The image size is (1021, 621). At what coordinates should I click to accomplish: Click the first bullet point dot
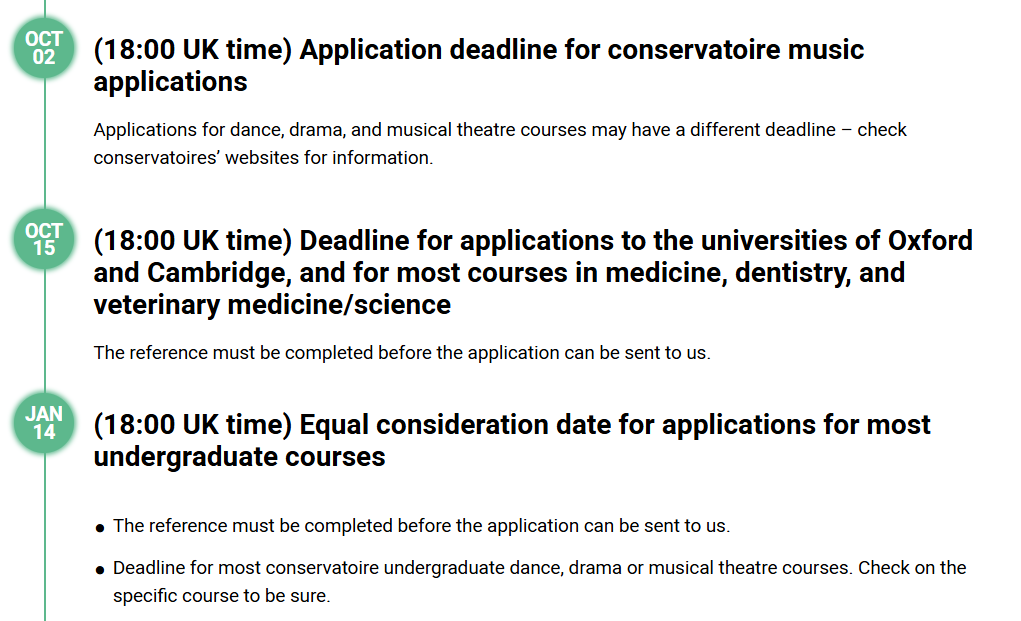[100, 528]
